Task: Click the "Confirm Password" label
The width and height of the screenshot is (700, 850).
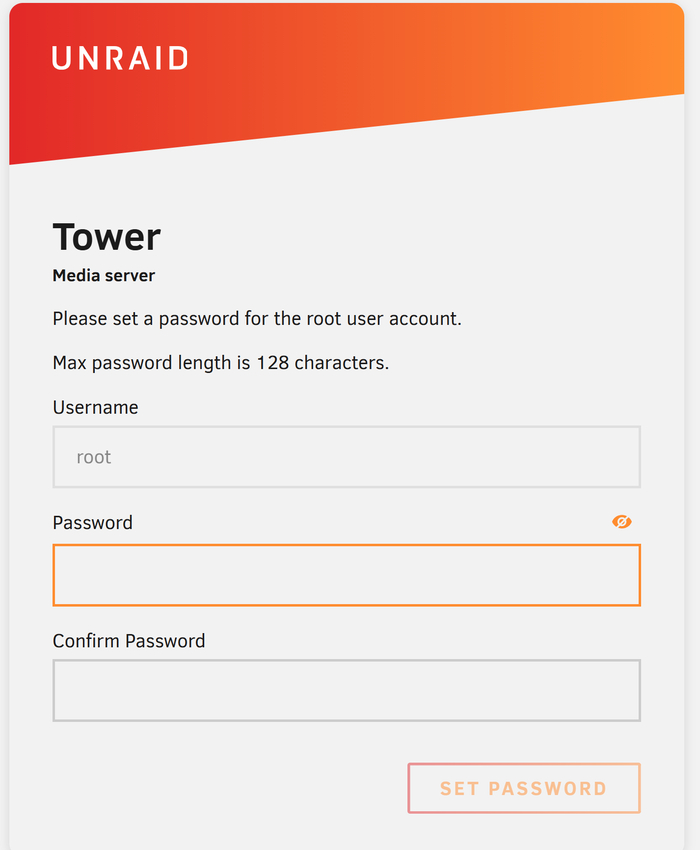Action: pyautogui.click(x=129, y=640)
